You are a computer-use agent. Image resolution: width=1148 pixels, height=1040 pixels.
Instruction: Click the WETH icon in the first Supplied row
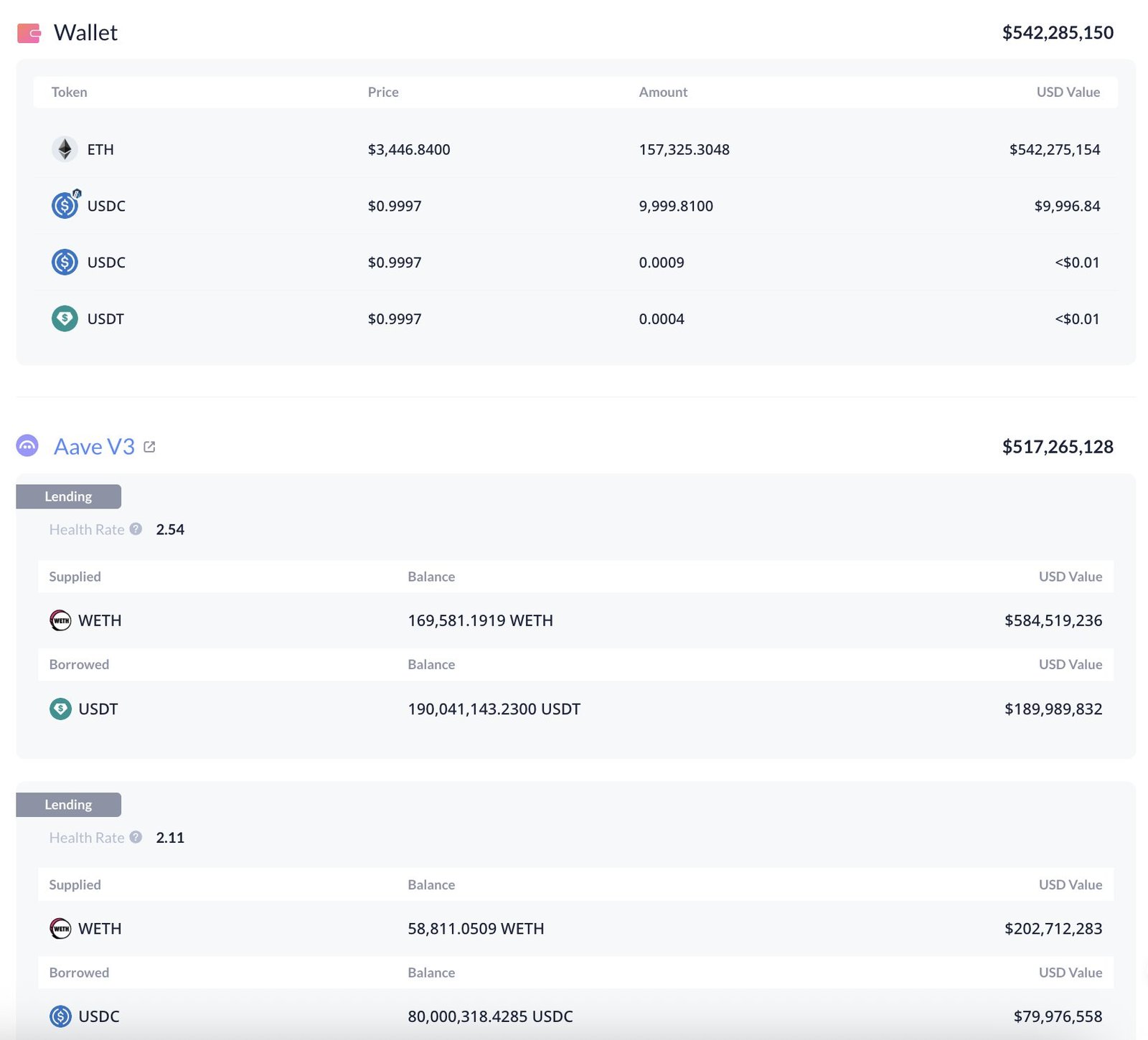pyautogui.click(x=60, y=620)
